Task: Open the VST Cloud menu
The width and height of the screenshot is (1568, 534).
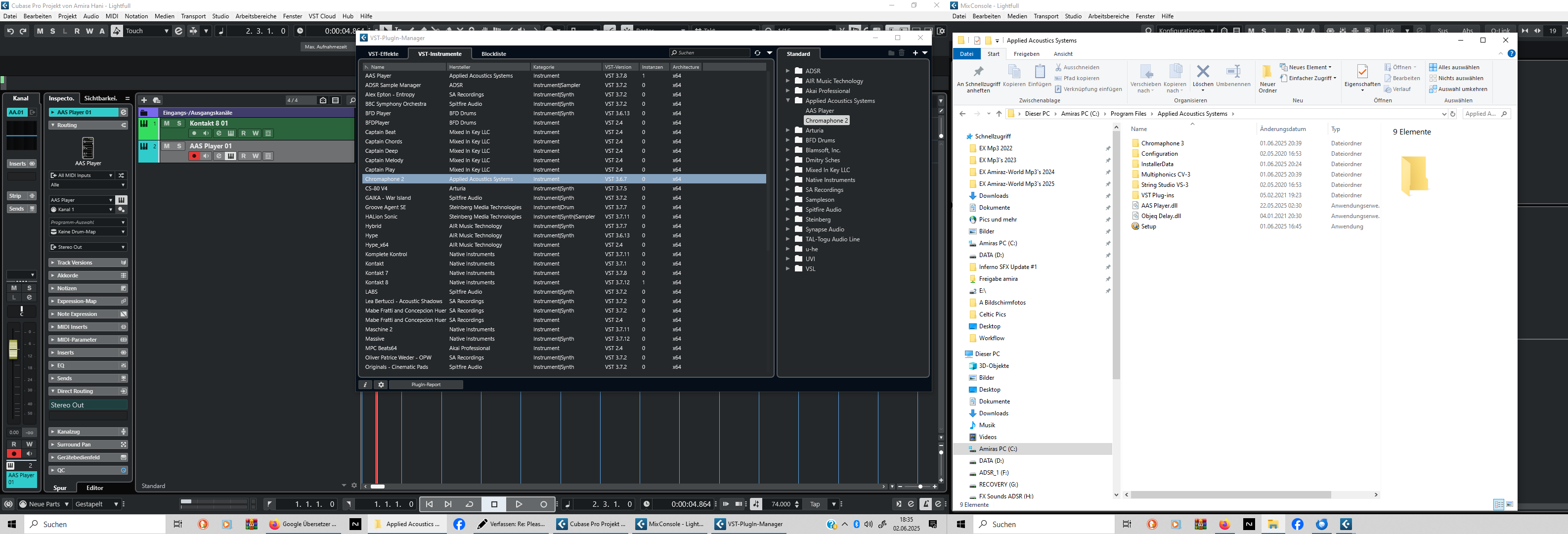Action: click(x=322, y=16)
